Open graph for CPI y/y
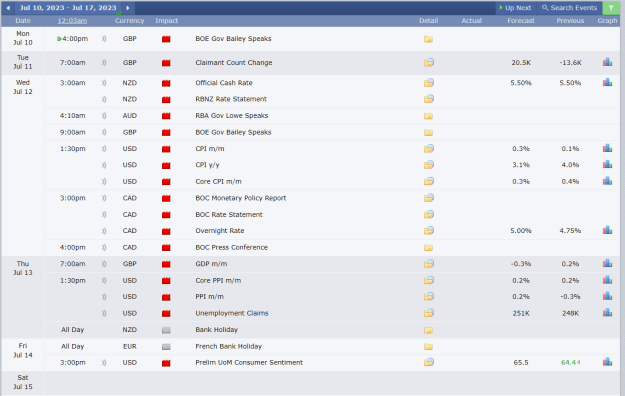This screenshot has width=625, height=396. pos(607,165)
